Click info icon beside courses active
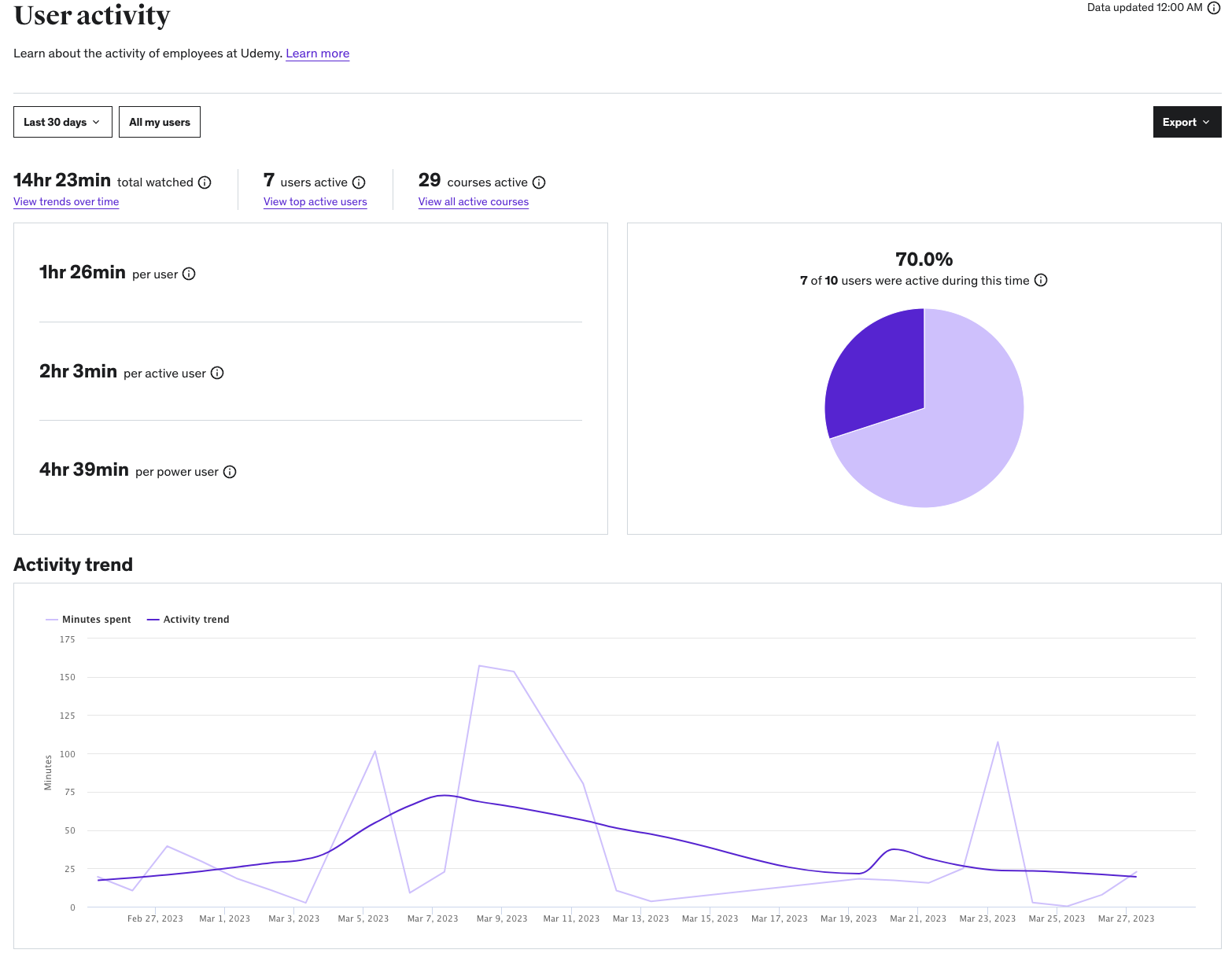Image resolution: width=1232 pixels, height=957 pixels. click(x=539, y=182)
